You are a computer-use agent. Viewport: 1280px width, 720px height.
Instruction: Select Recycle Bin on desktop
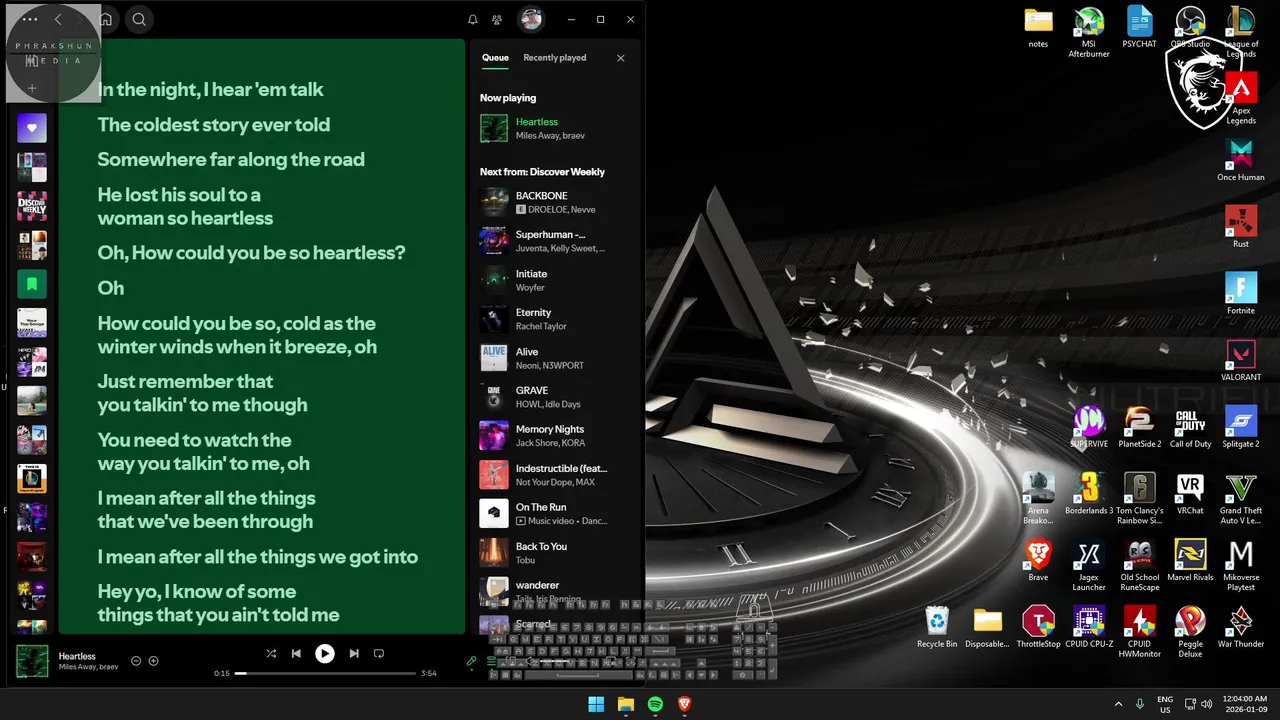(937, 627)
